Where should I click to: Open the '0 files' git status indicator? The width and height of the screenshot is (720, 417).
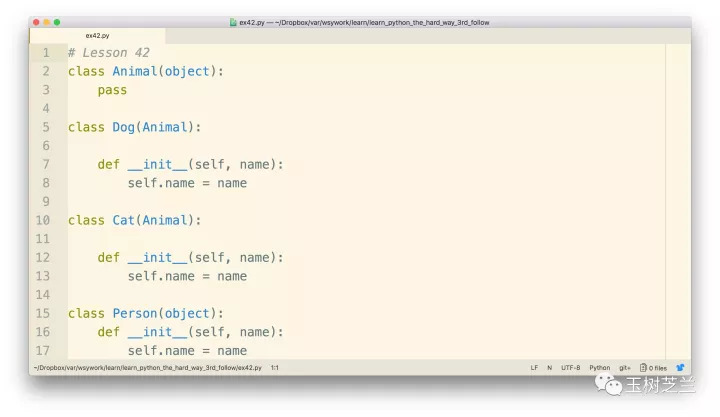653,367
